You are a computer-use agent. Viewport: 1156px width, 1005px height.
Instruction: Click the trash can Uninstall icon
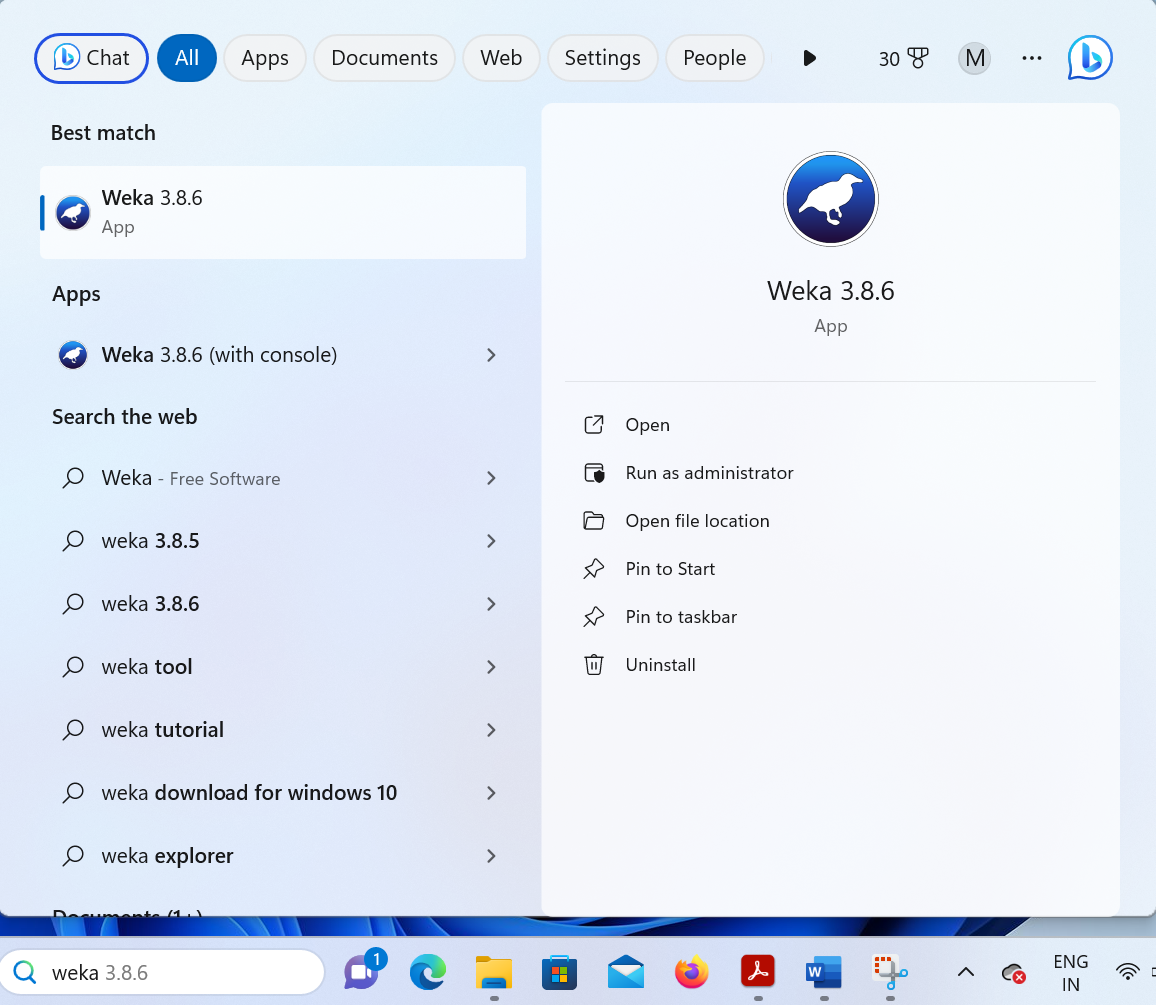pos(594,665)
